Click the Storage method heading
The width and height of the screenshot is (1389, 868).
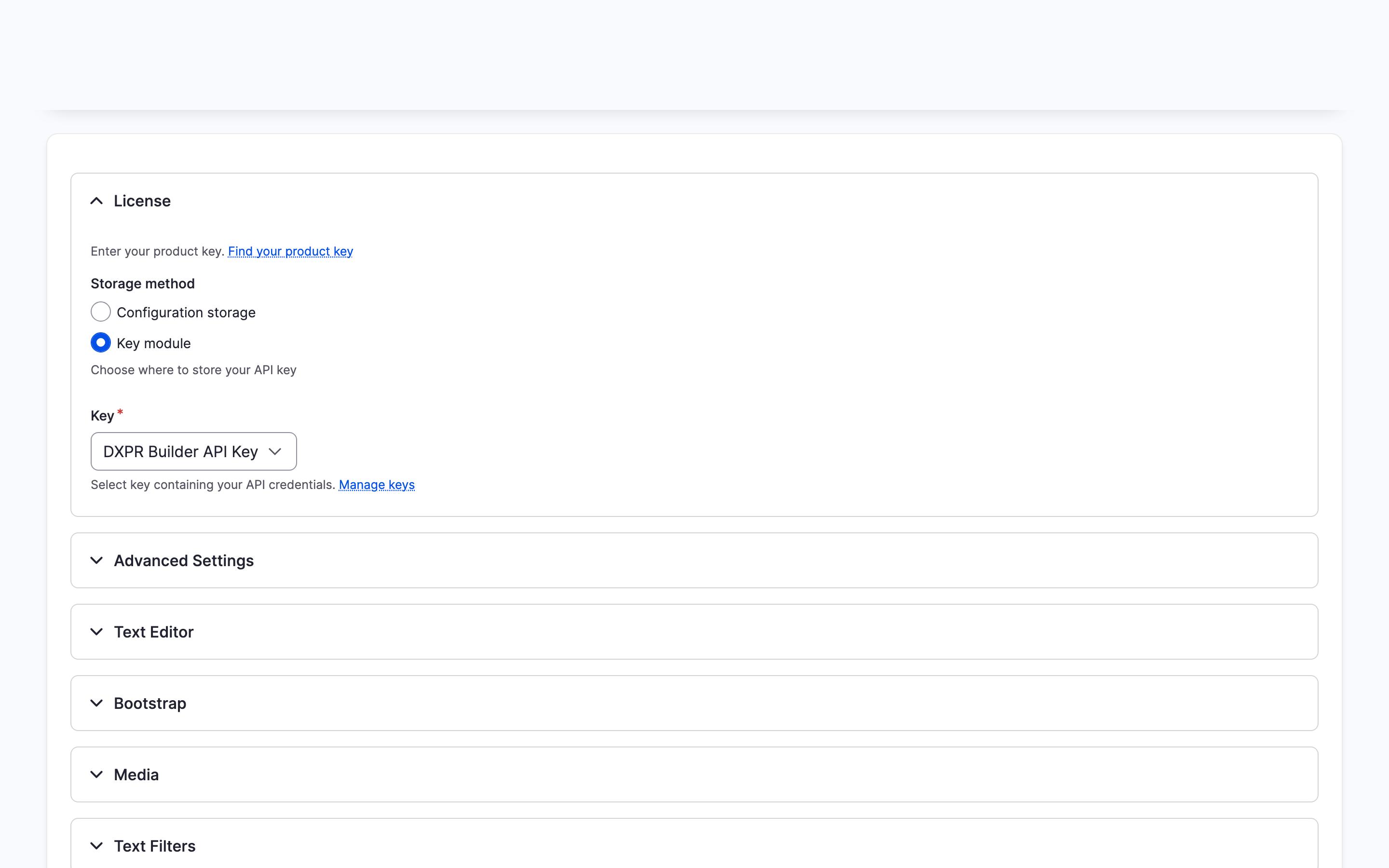pos(142,284)
